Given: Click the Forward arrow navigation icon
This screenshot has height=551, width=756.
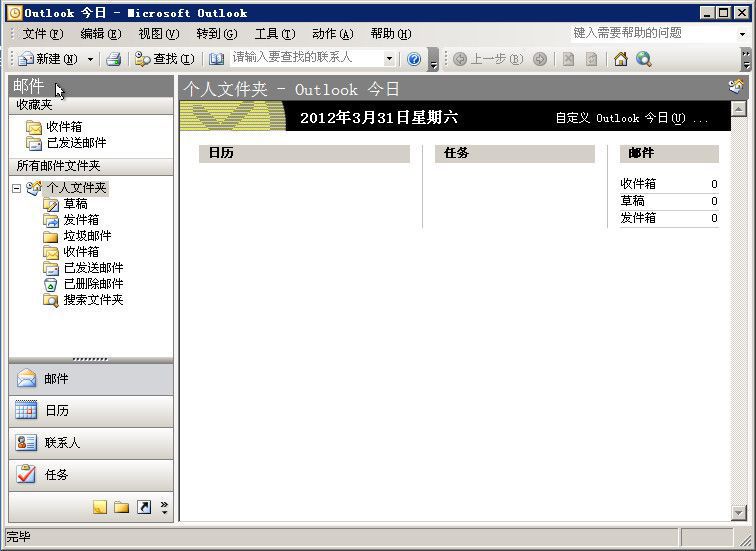Looking at the screenshot, I should coord(540,59).
